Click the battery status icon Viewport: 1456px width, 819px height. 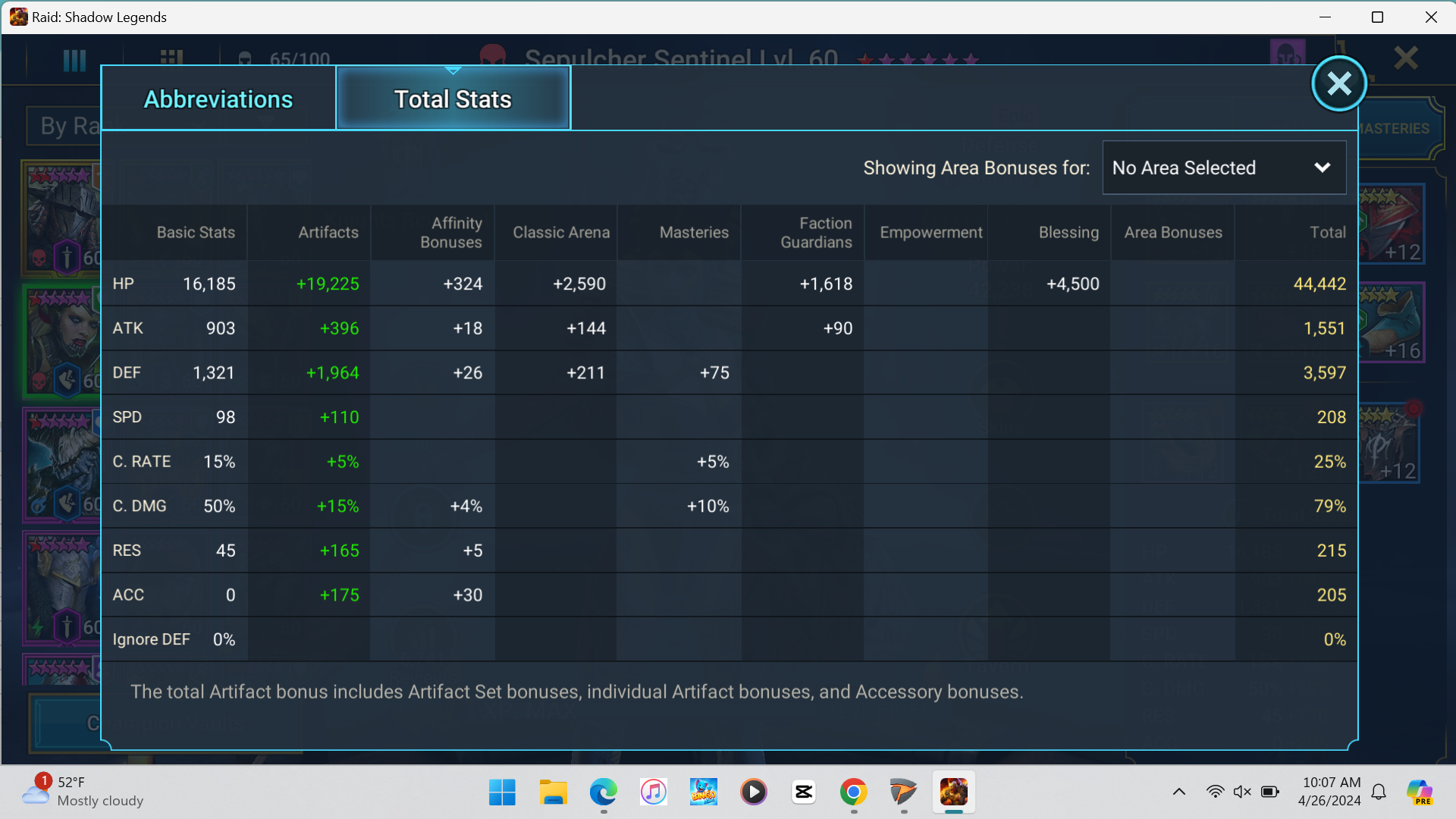coord(1270,792)
